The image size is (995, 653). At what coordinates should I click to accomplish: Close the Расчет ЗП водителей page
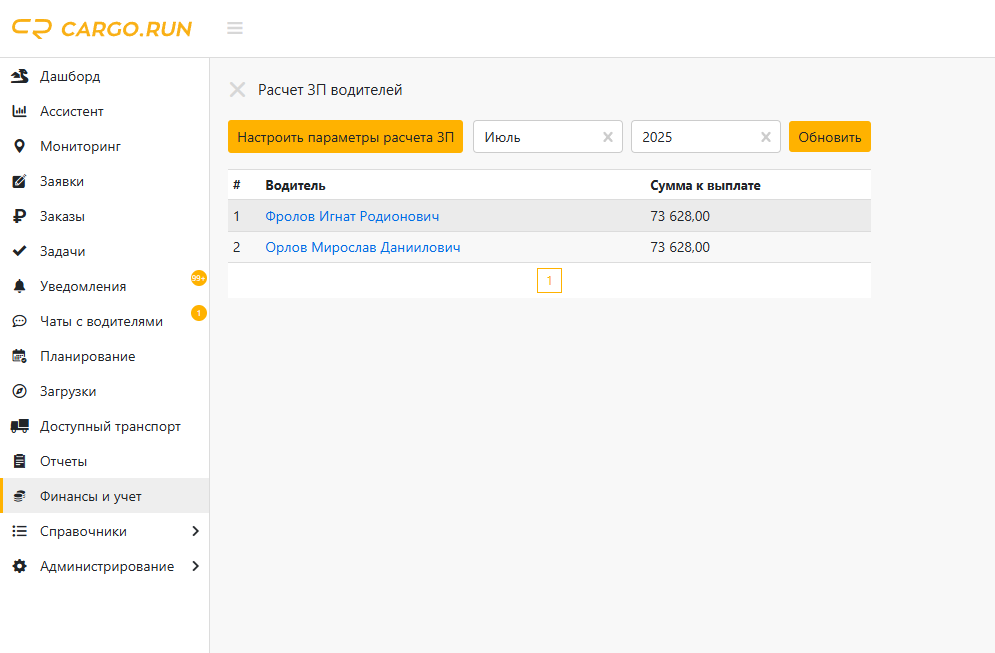point(237,90)
